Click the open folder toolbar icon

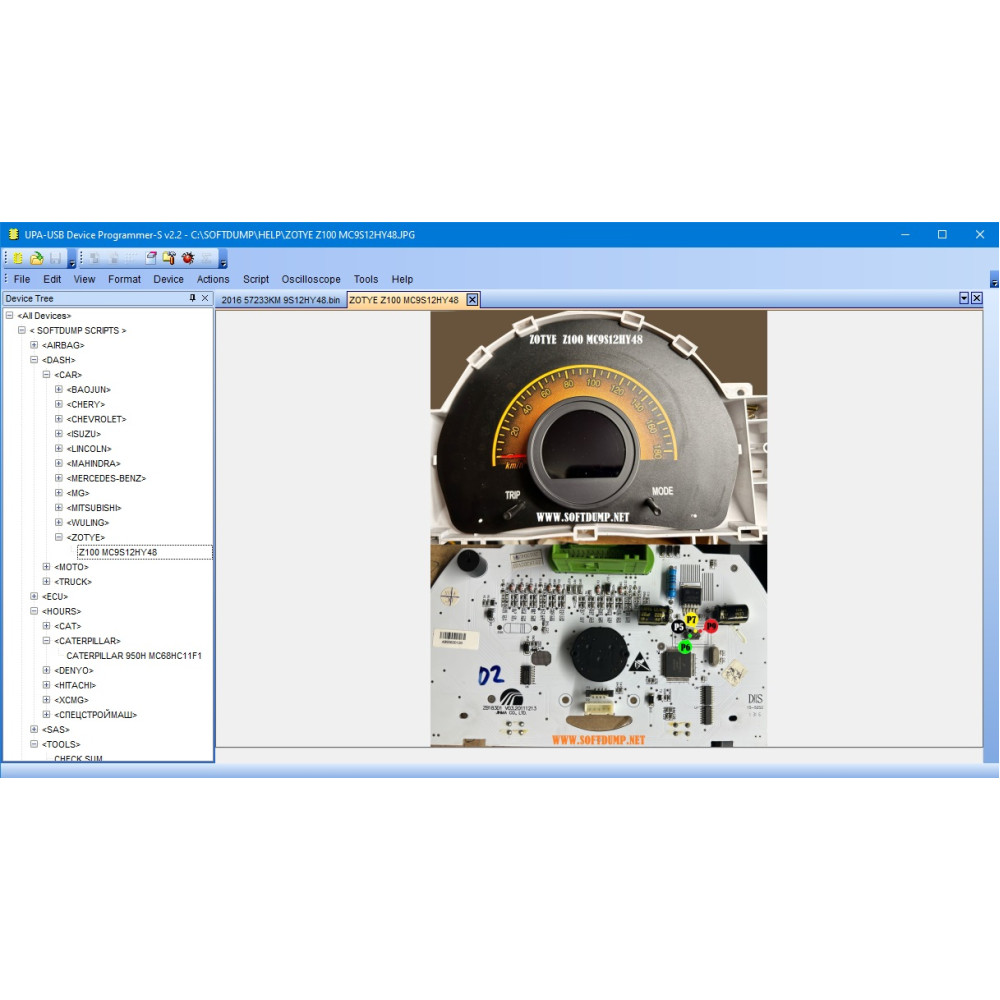(37, 258)
